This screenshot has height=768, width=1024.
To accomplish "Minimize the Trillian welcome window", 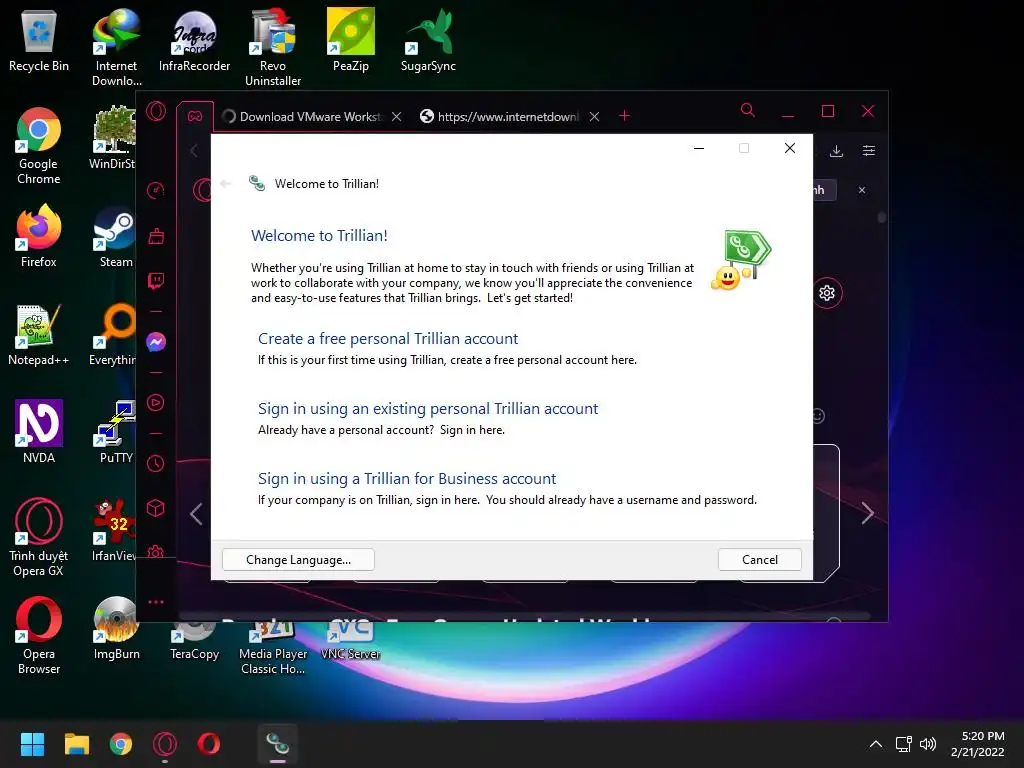I will click(x=699, y=148).
